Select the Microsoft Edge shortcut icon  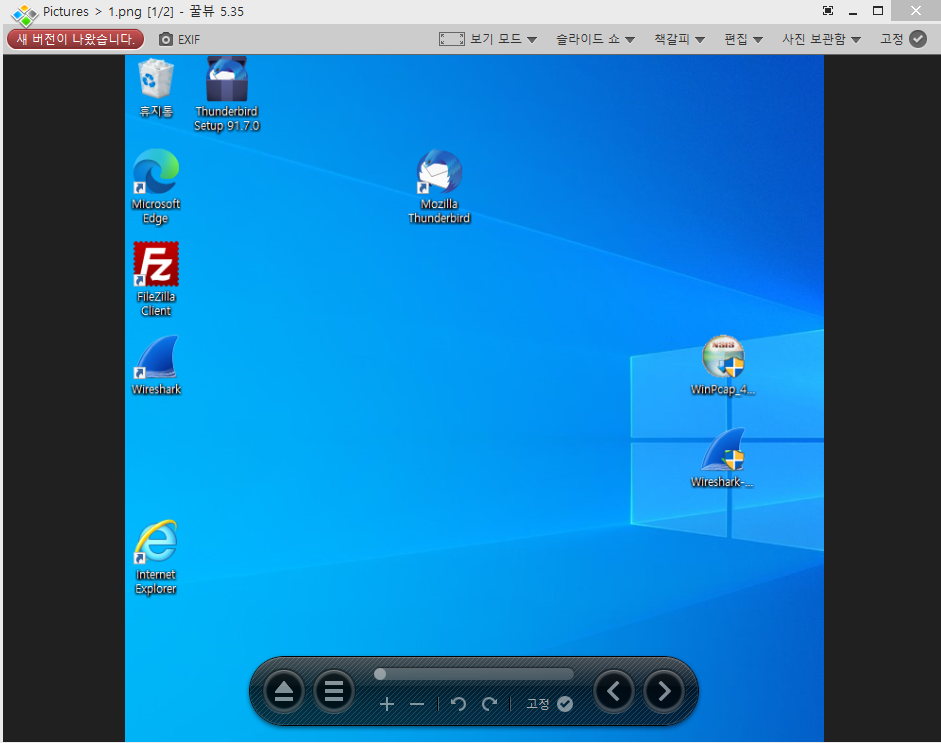pos(155,187)
